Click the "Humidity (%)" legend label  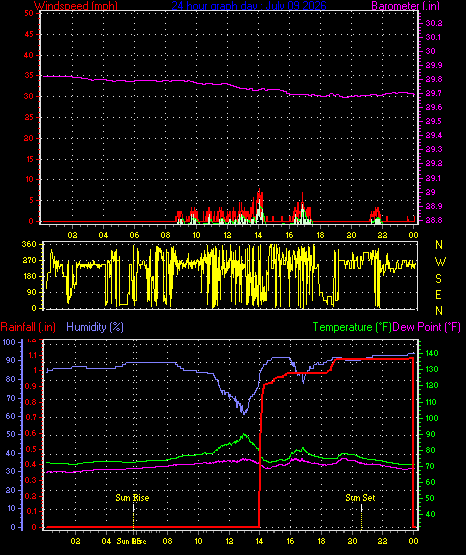95,327
